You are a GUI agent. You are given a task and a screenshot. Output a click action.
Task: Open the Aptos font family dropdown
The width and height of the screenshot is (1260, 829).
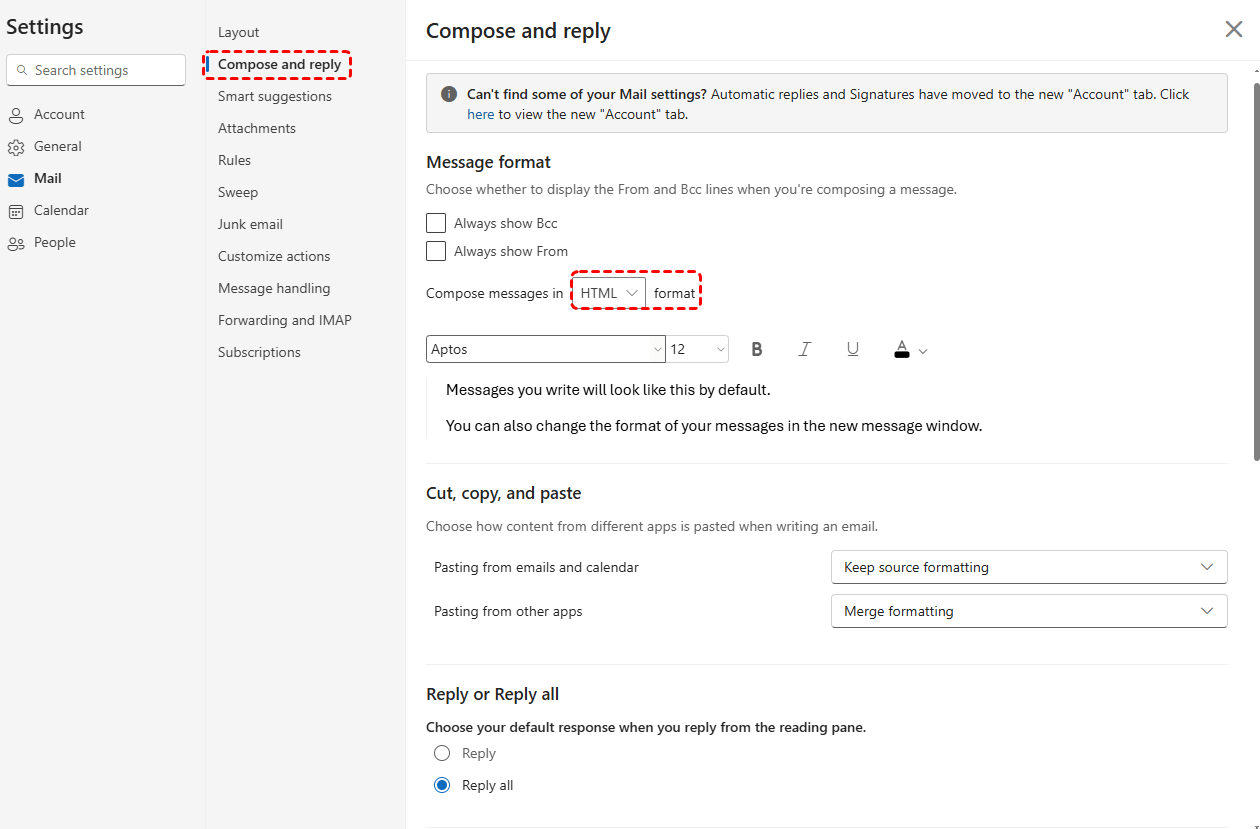click(x=546, y=349)
